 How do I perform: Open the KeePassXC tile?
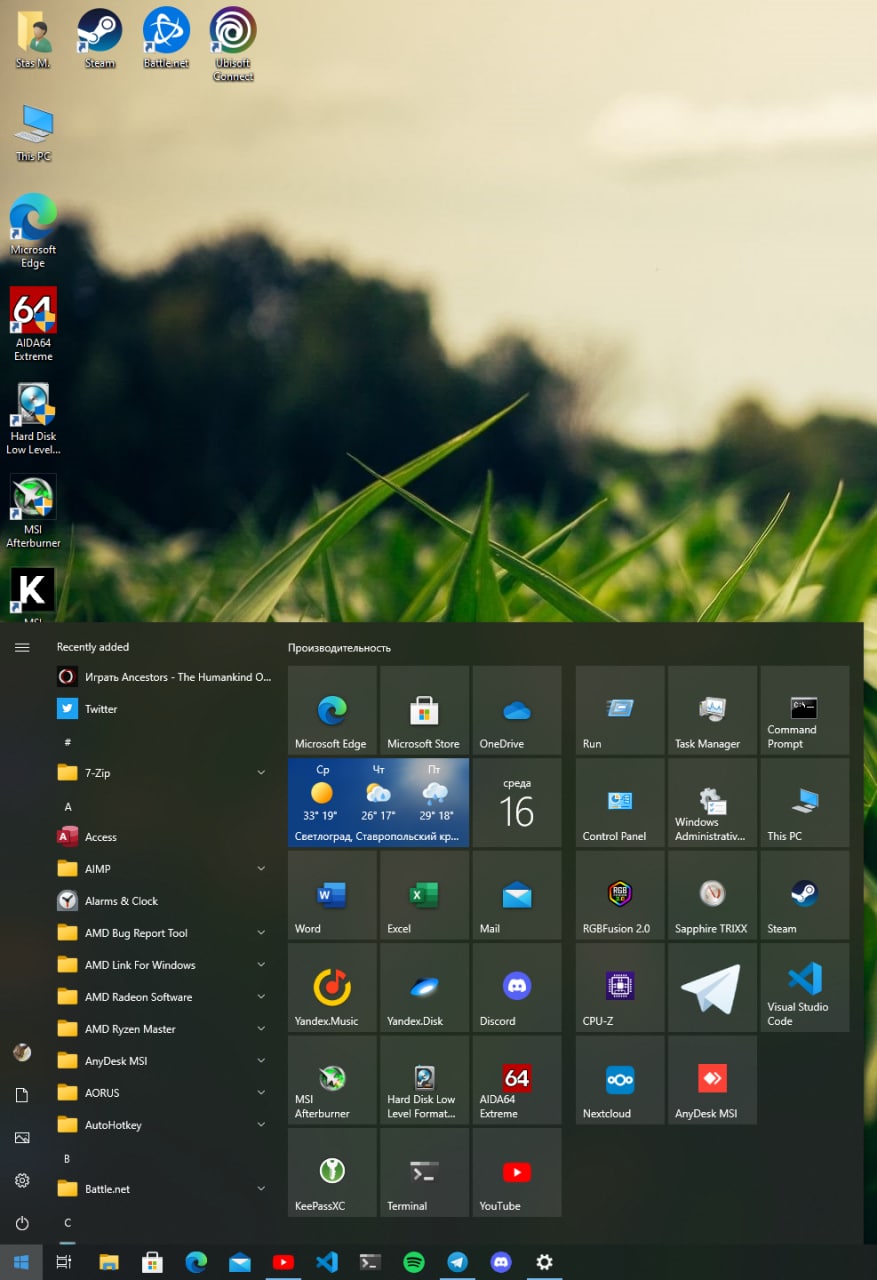tap(332, 1172)
